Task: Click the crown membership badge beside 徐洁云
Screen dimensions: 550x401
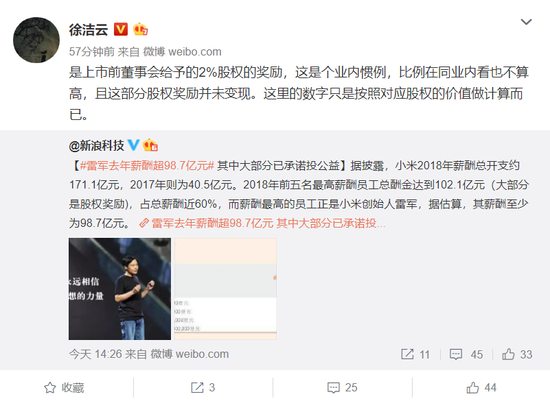Action: [x=140, y=29]
